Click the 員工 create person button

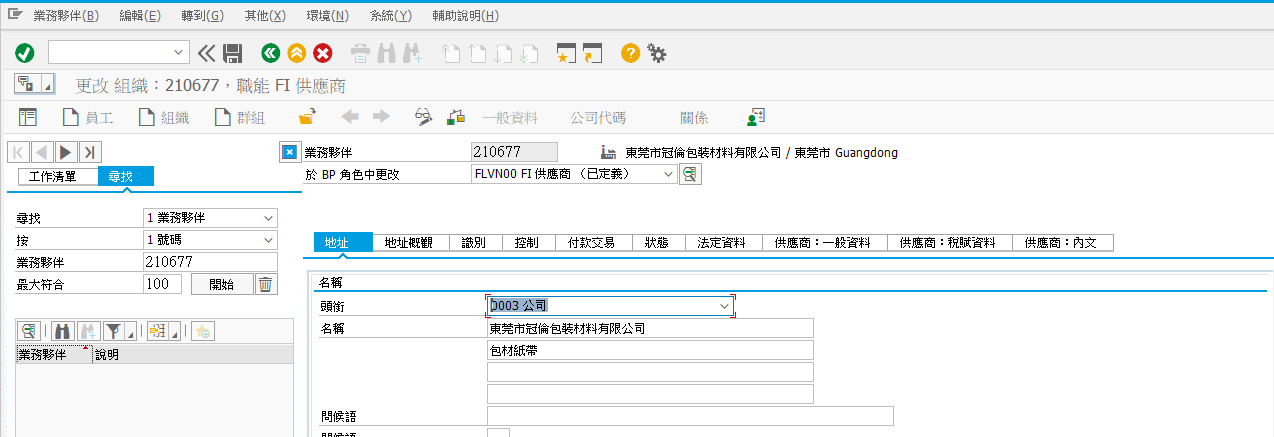click(x=88, y=118)
